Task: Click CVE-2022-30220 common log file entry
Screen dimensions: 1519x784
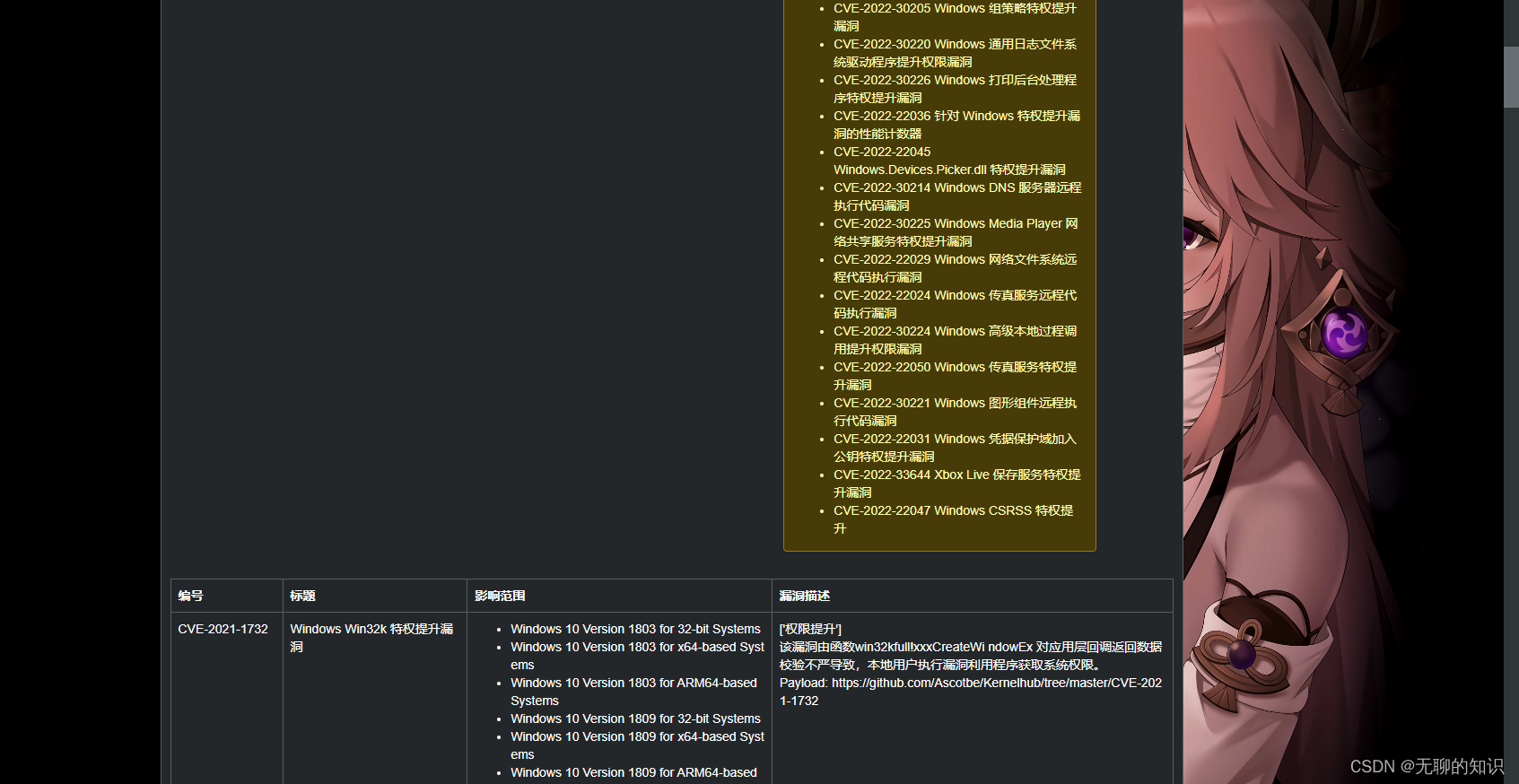Action: click(955, 53)
